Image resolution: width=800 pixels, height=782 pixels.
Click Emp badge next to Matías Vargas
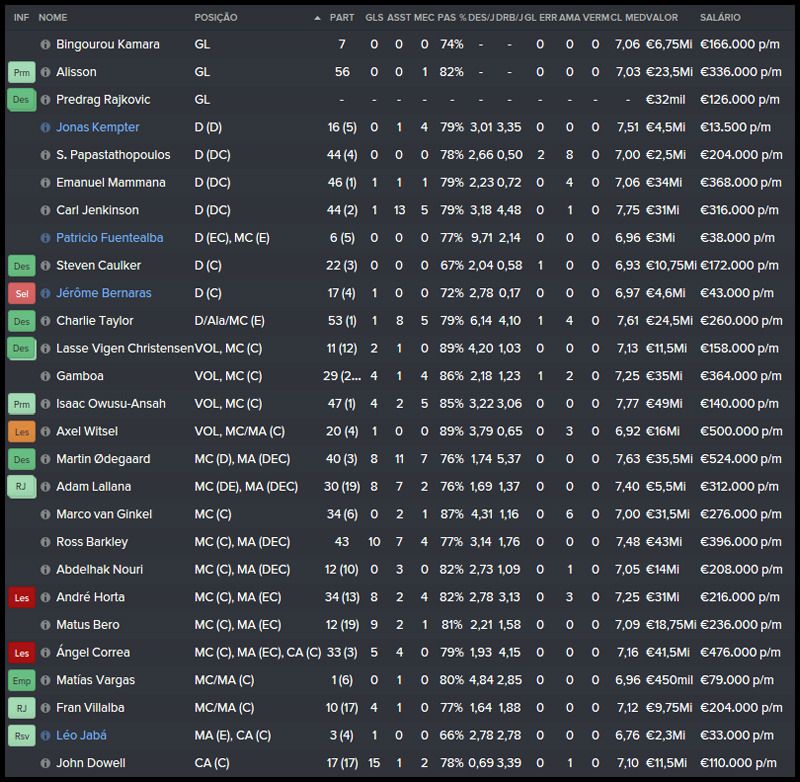coord(21,680)
